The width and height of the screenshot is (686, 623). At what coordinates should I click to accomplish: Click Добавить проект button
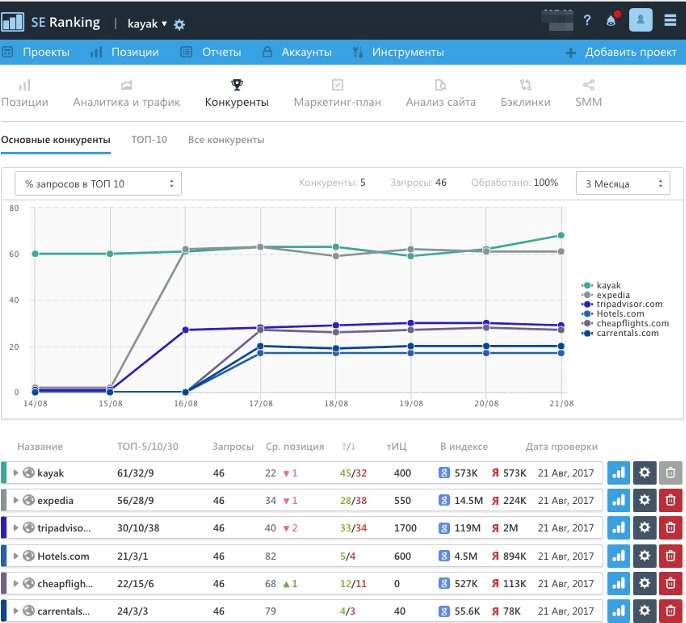tap(621, 52)
